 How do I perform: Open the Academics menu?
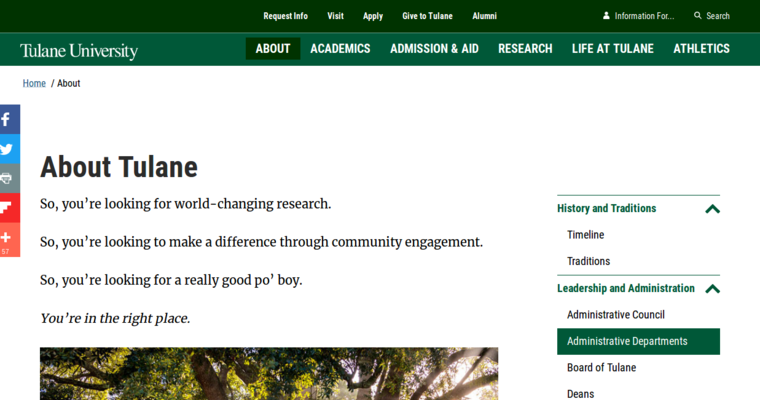pyautogui.click(x=340, y=49)
